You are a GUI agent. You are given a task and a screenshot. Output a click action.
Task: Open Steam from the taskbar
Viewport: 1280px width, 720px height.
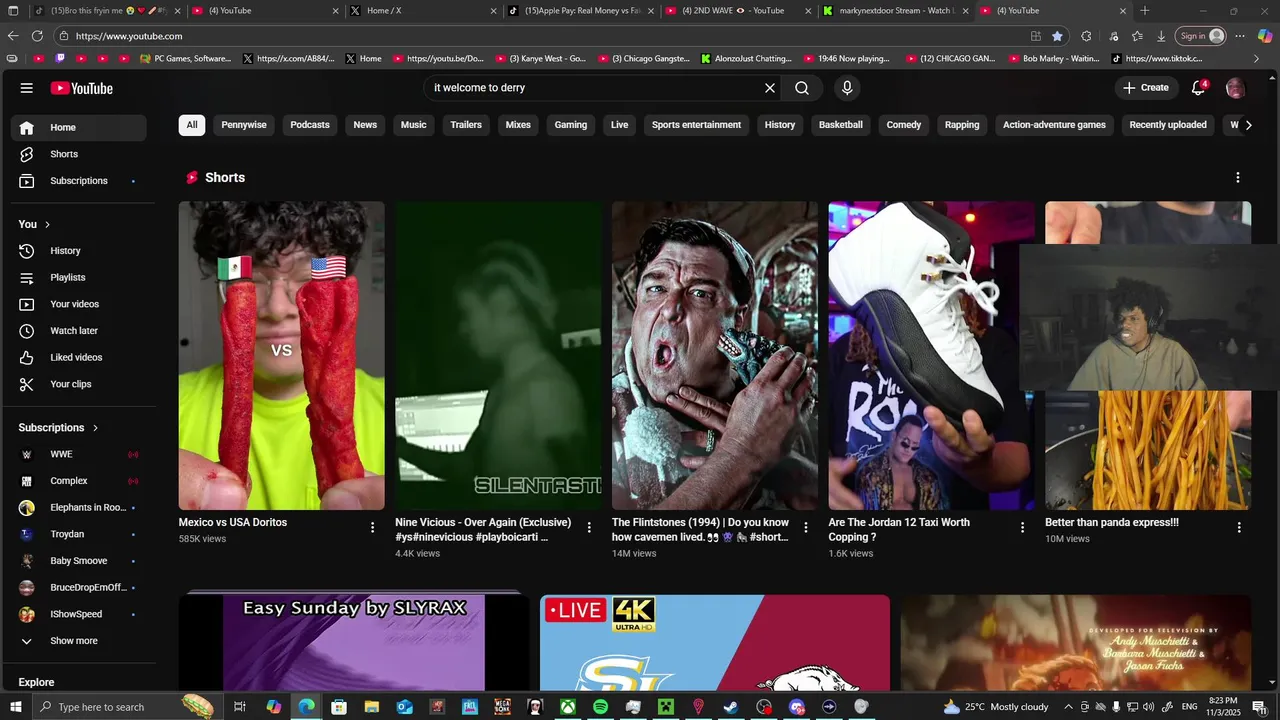731,707
